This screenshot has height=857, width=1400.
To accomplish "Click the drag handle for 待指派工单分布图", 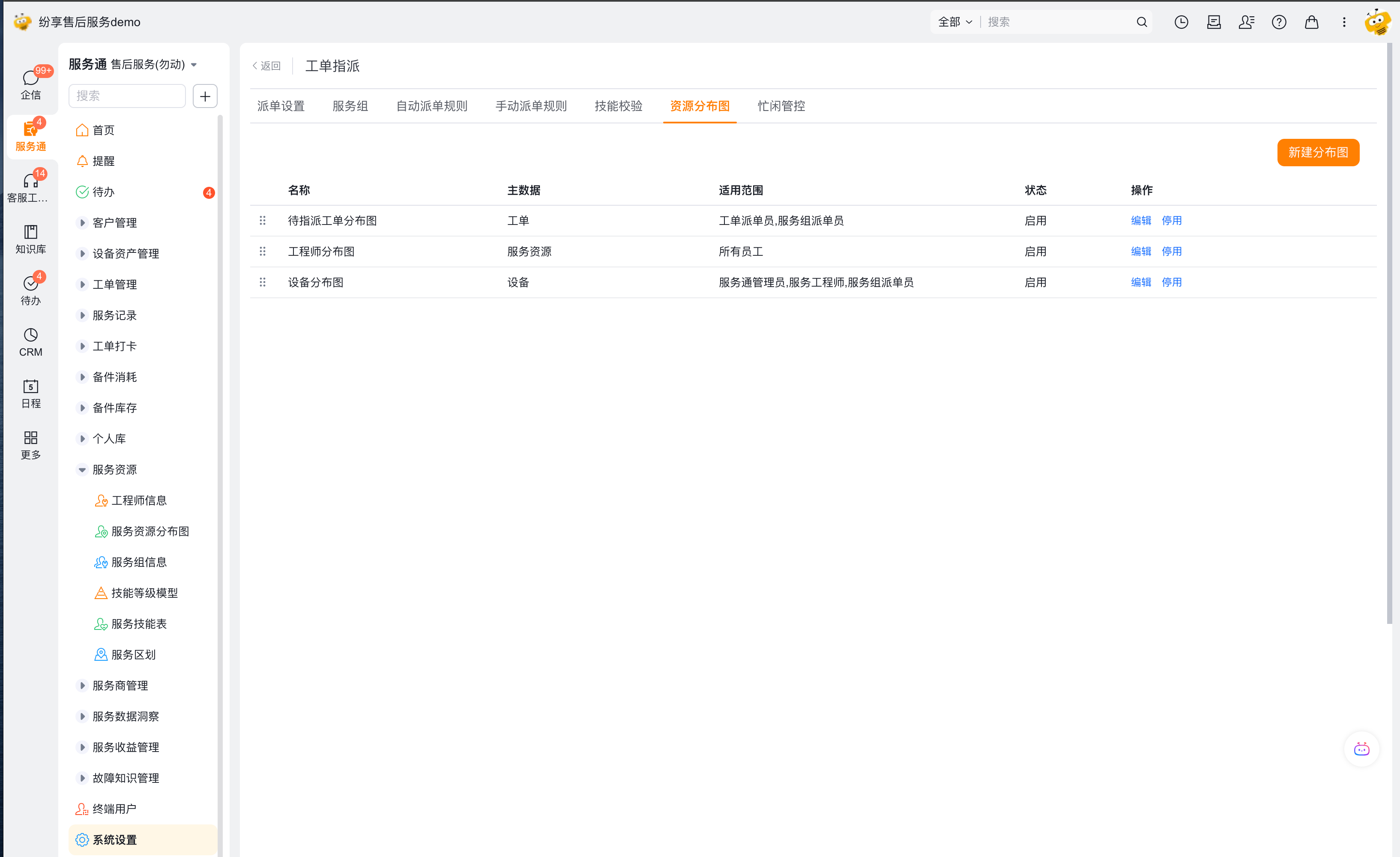I will coord(263,221).
